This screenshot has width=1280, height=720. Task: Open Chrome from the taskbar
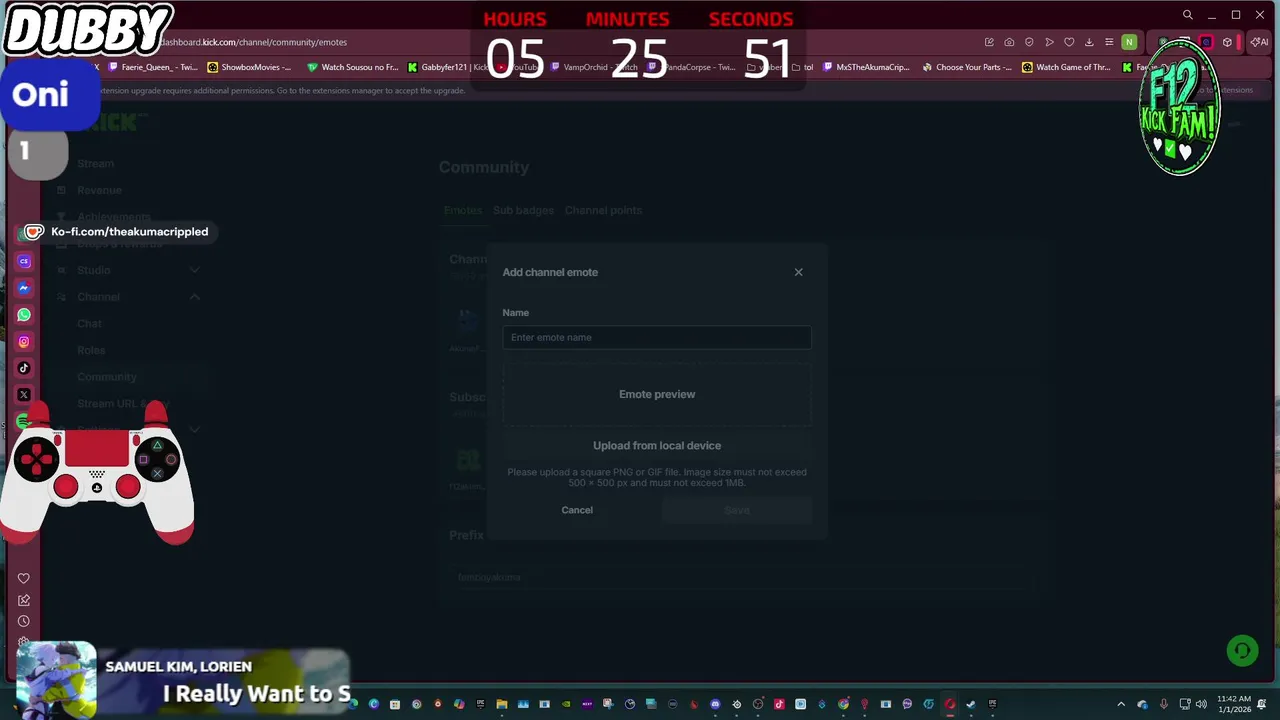click(843, 704)
